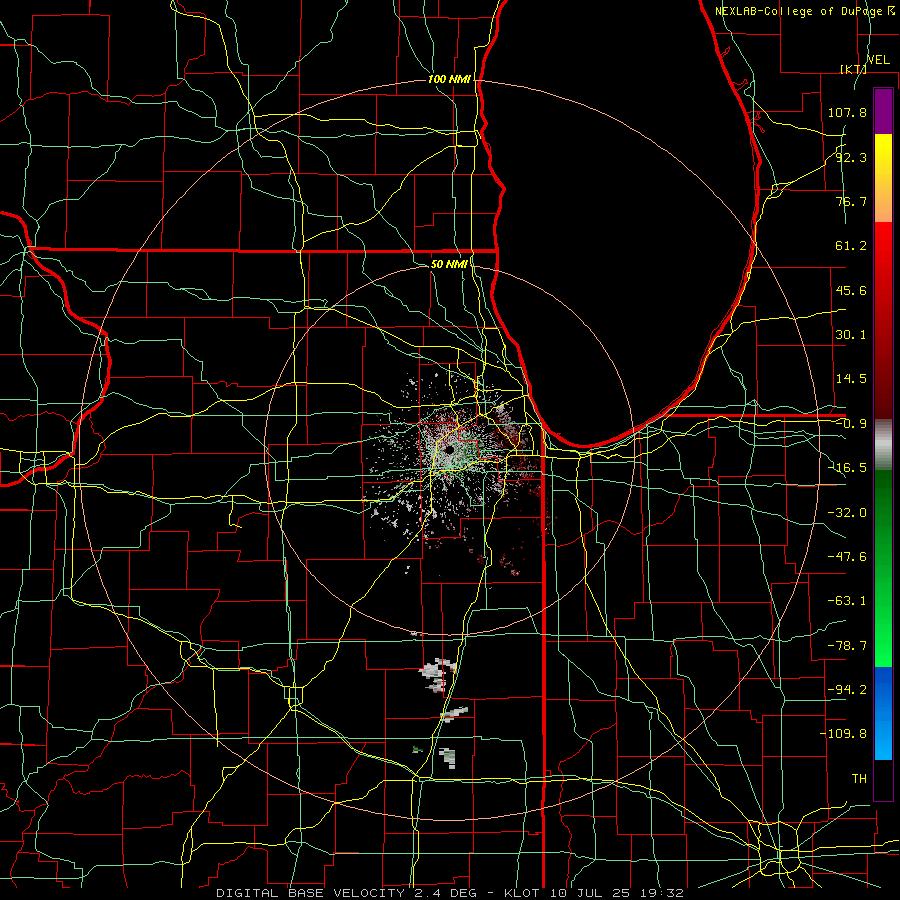Select the -47.6 velocity scale value
Viewport: 900px width, 900px height.
point(847,557)
